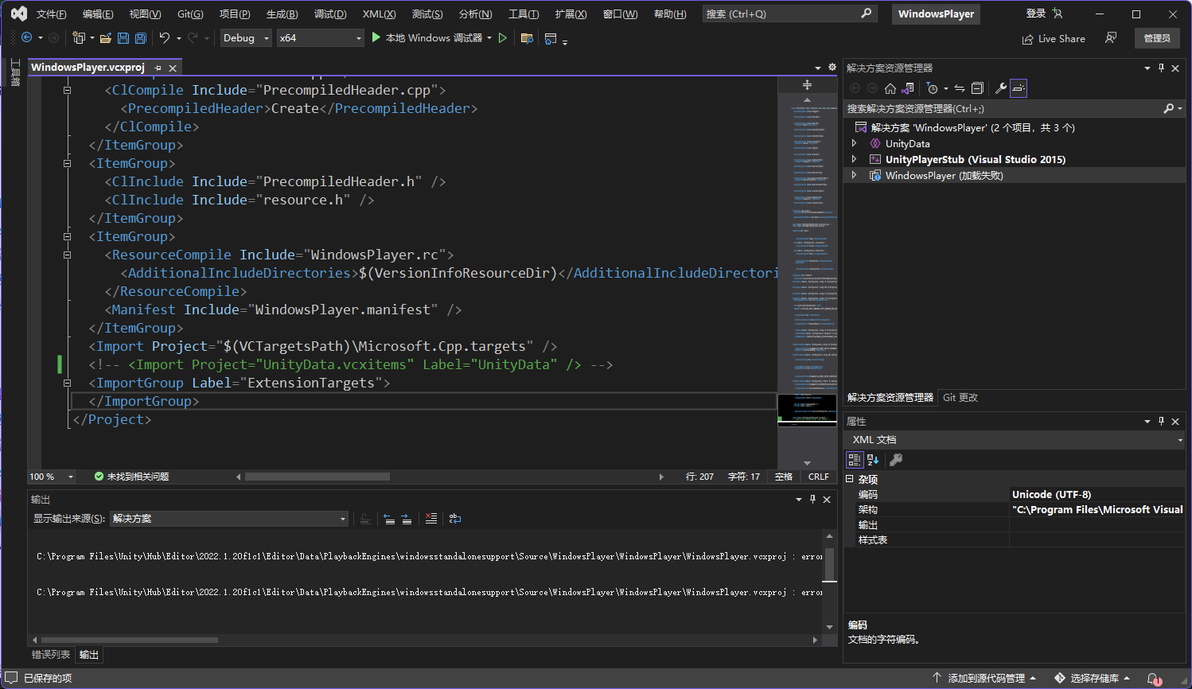Click the Output panel vertical scrollbar thumb
The width and height of the screenshot is (1192, 689).
pyautogui.click(x=829, y=564)
